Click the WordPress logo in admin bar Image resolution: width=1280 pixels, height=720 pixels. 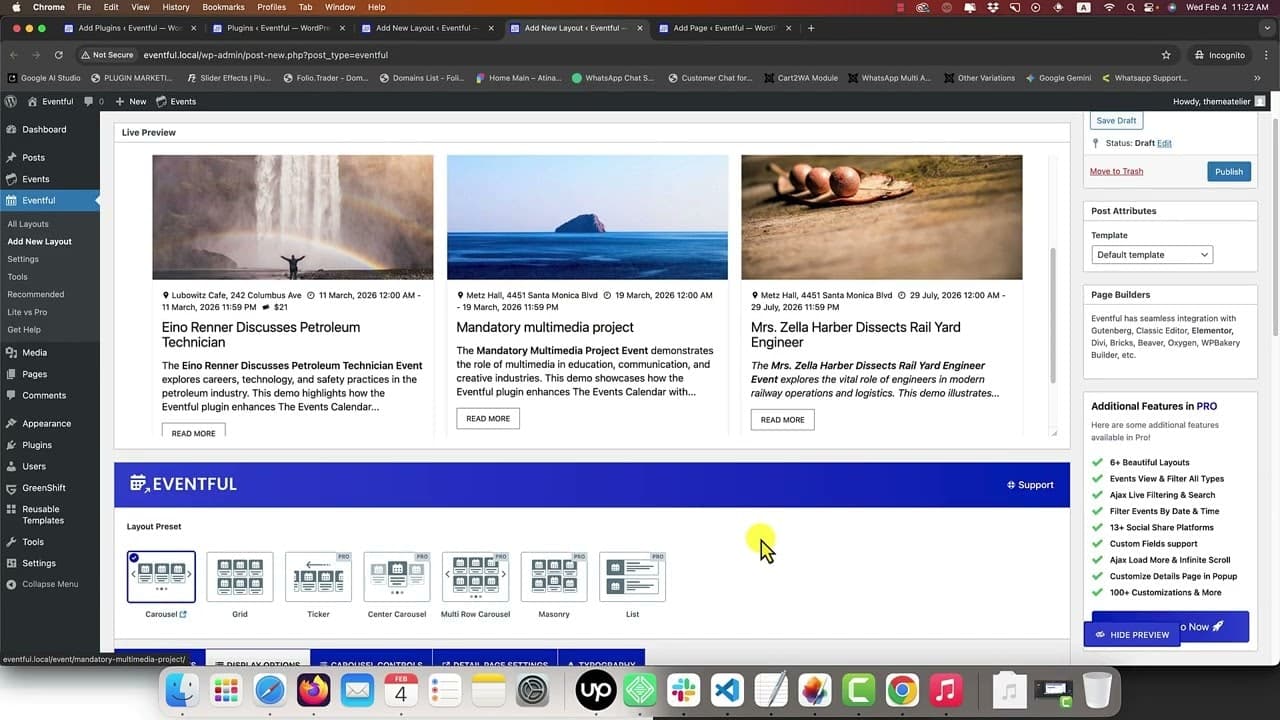11,101
